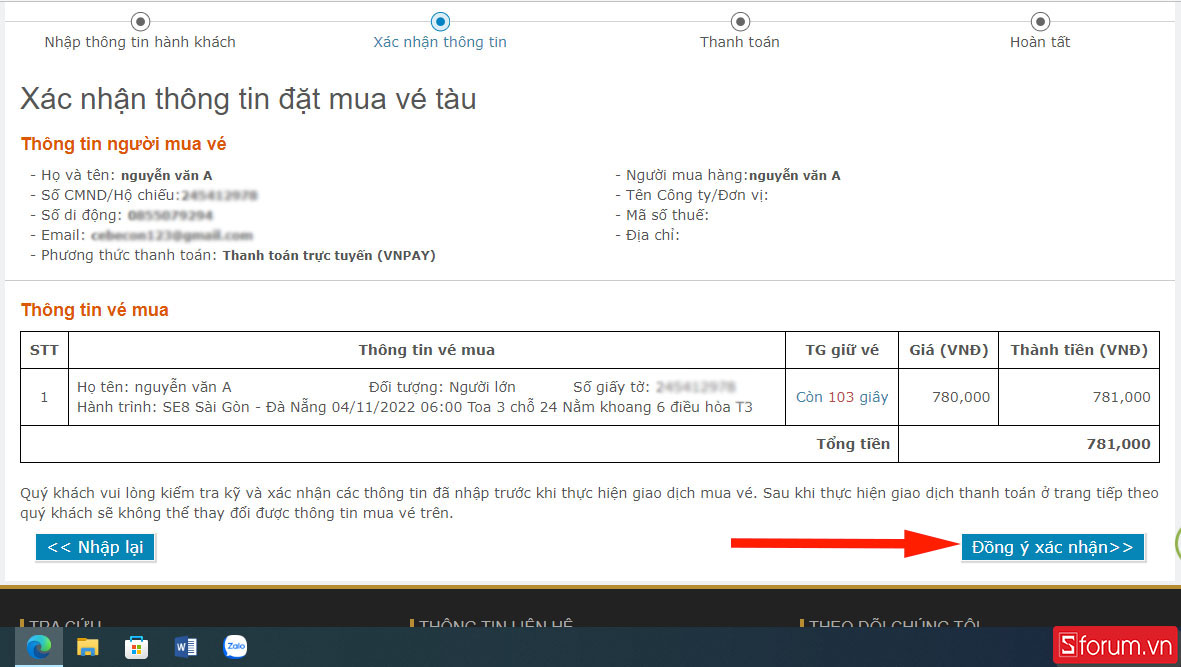Select the 'Hoàn tất' step label
Viewport: 1181px width, 667px height.
[x=1040, y=42]
